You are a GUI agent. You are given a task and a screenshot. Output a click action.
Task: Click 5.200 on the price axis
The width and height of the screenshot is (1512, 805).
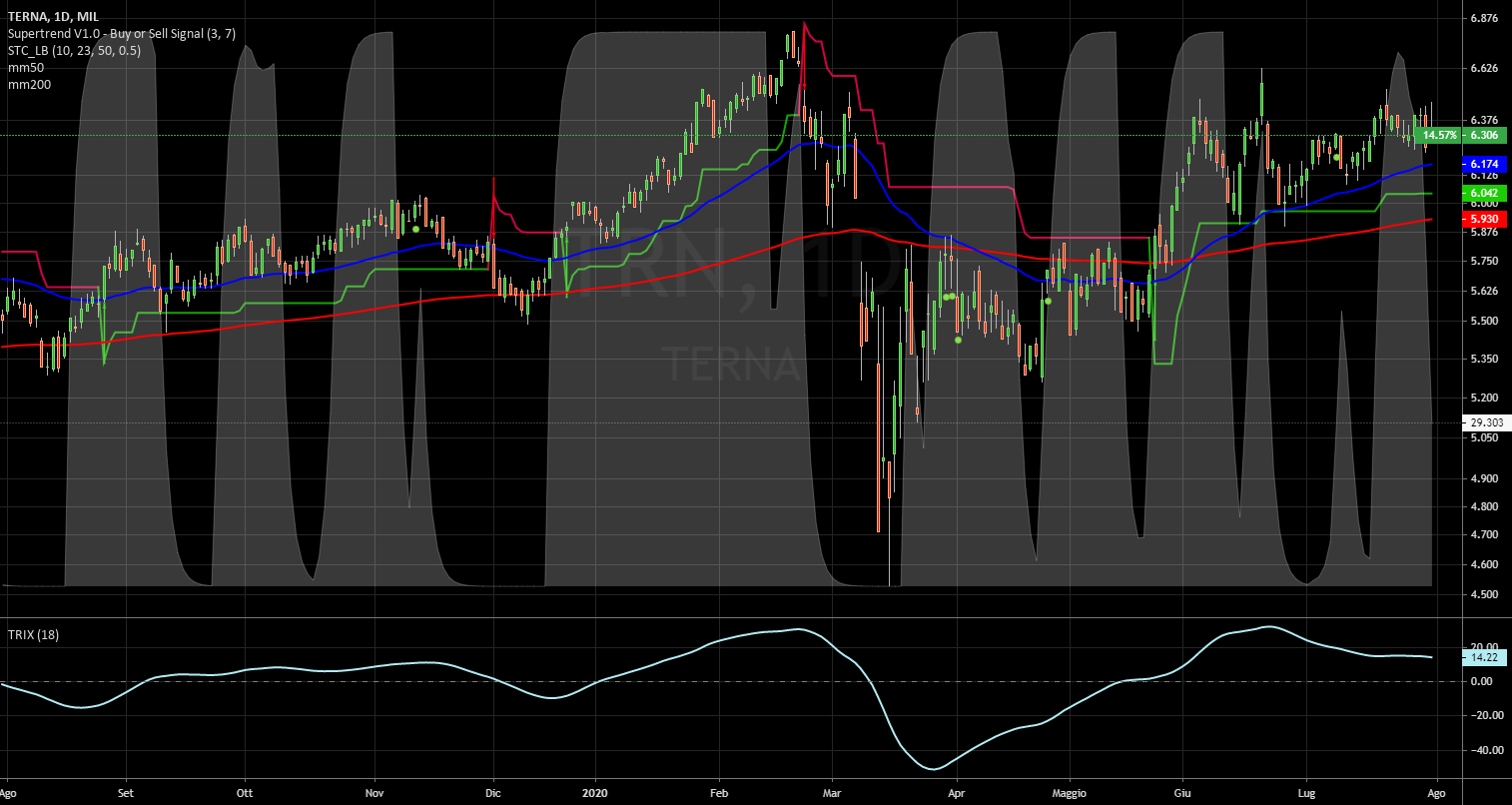point(1483,398)
